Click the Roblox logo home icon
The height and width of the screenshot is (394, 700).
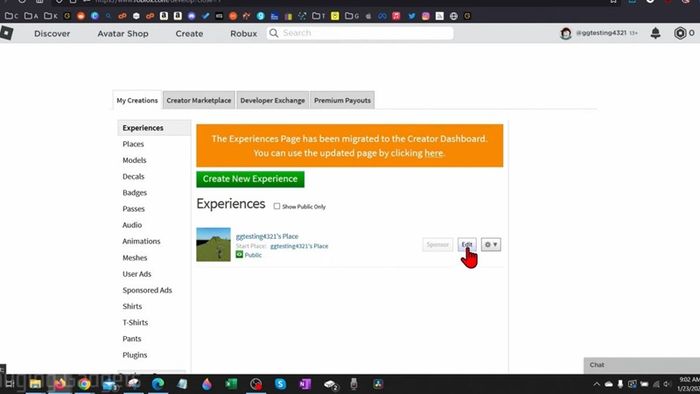pos(6,33)
